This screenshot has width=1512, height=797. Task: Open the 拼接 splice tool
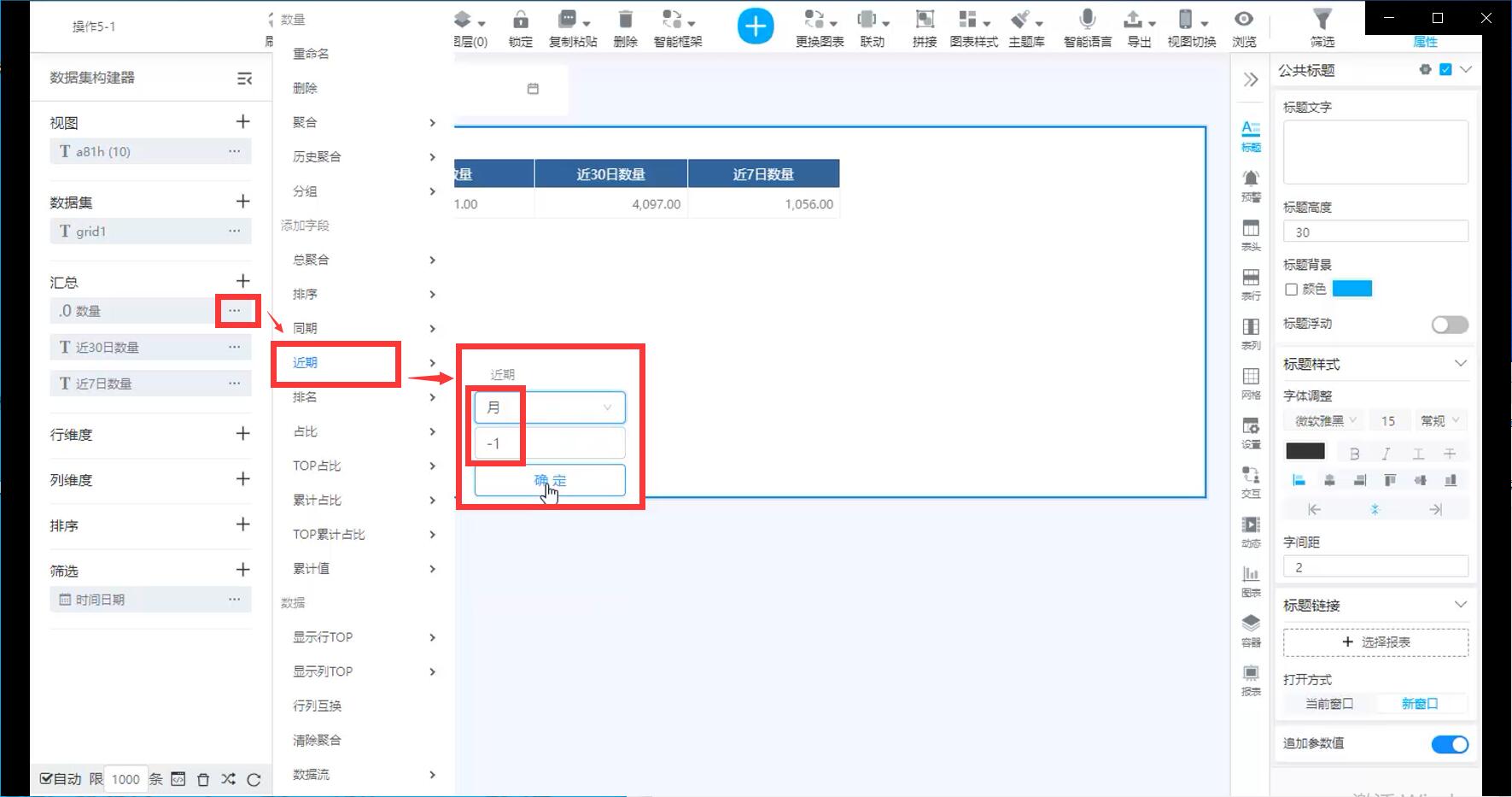[x=925, y=28]
